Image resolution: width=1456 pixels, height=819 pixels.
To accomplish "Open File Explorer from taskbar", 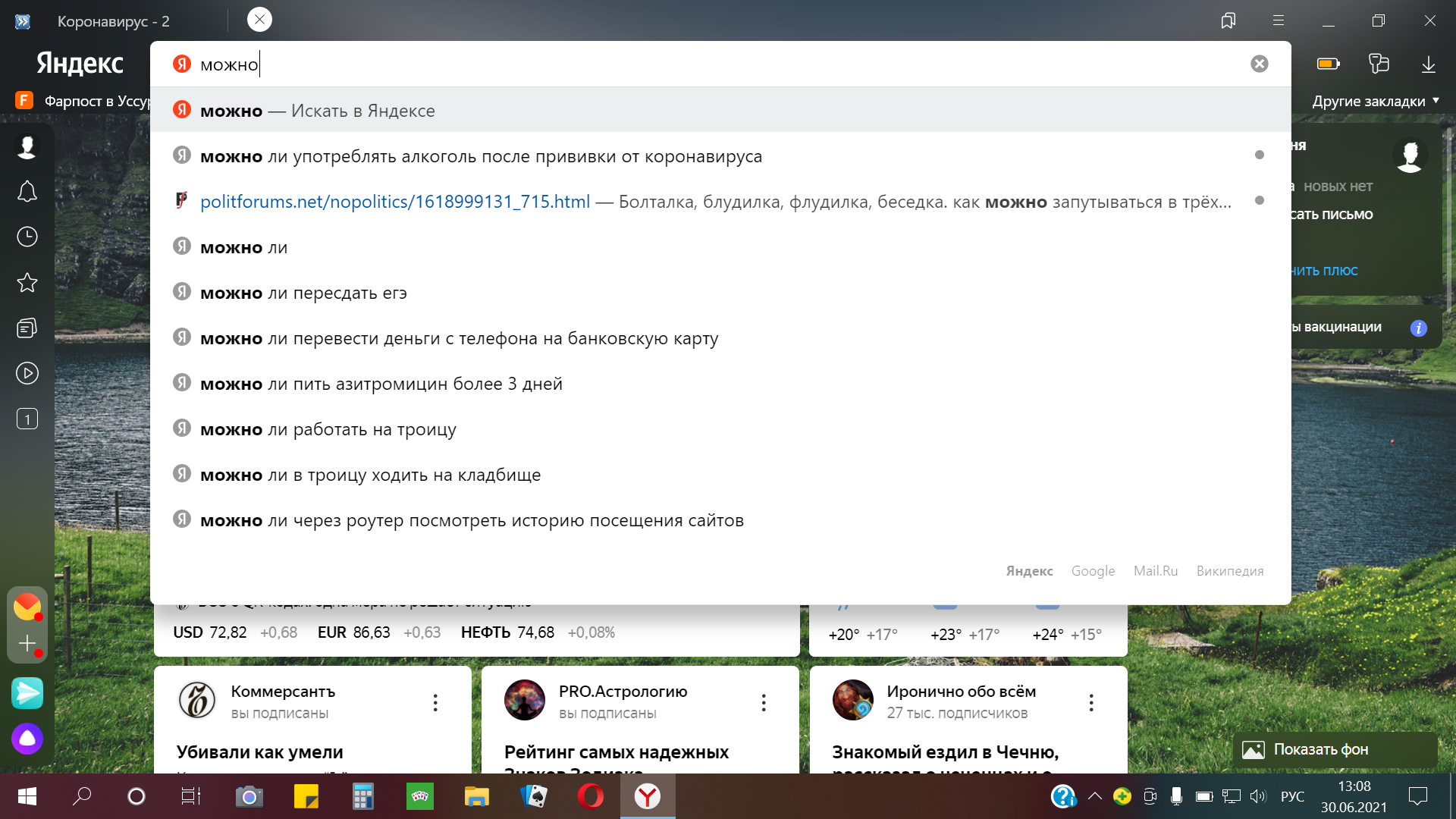I will pyautogui.click(x=477, y=796).
